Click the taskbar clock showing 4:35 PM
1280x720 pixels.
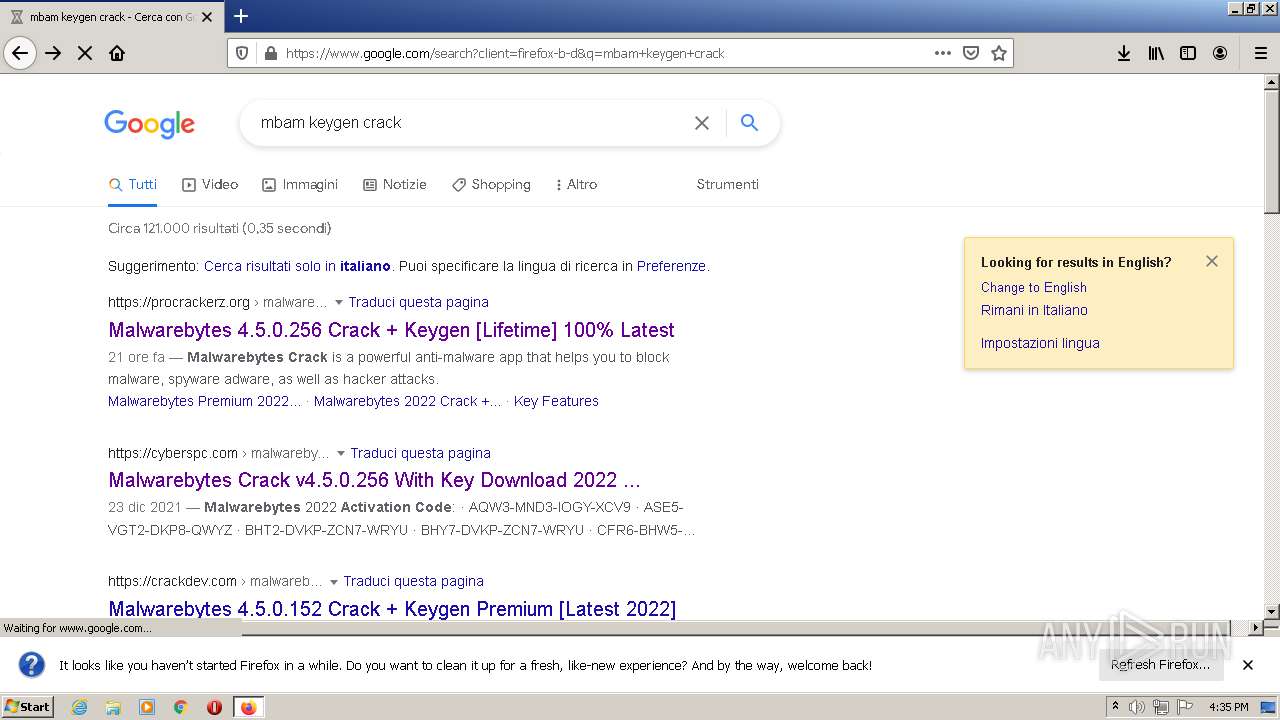1228,707
